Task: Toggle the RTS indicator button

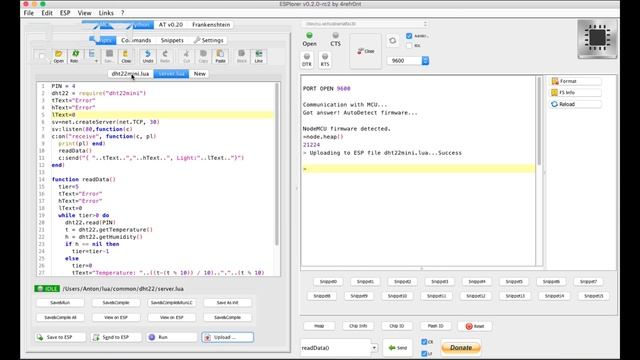Action: (325, 60)
